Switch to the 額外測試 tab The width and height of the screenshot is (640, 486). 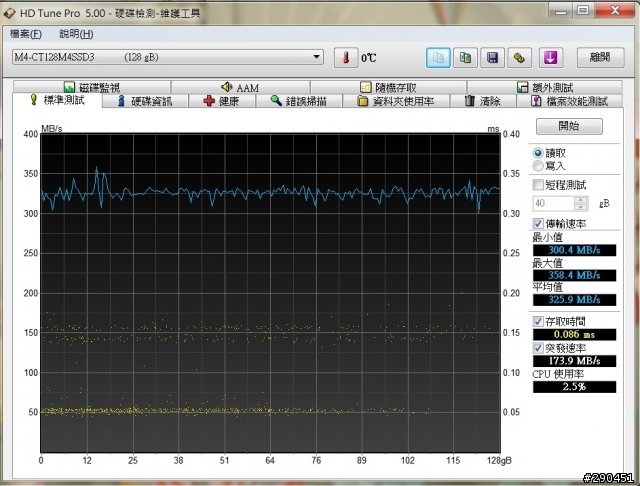(x=545, y=87)
